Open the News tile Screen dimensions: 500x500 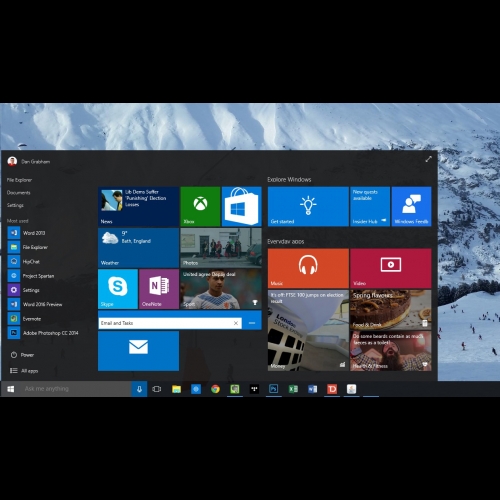point(138,206)
